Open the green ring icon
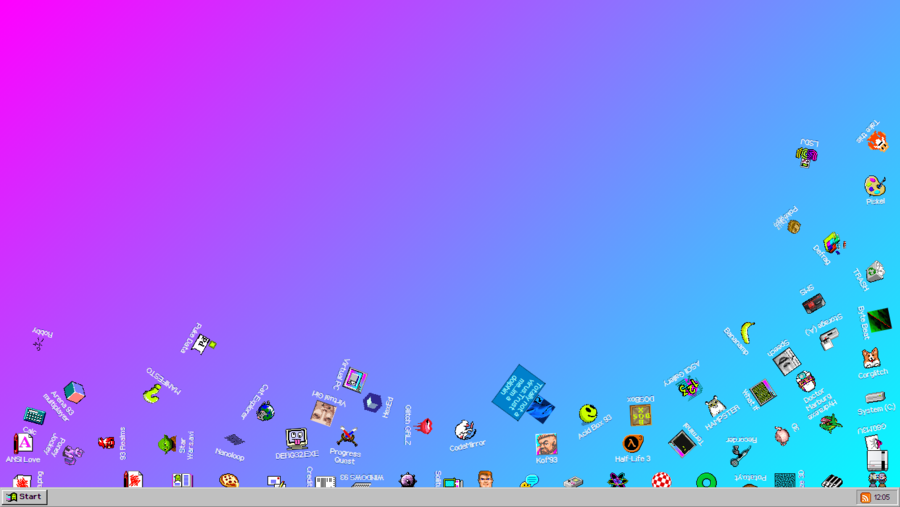The width and height of the screenshot is (900, 507). coord(706,480)
